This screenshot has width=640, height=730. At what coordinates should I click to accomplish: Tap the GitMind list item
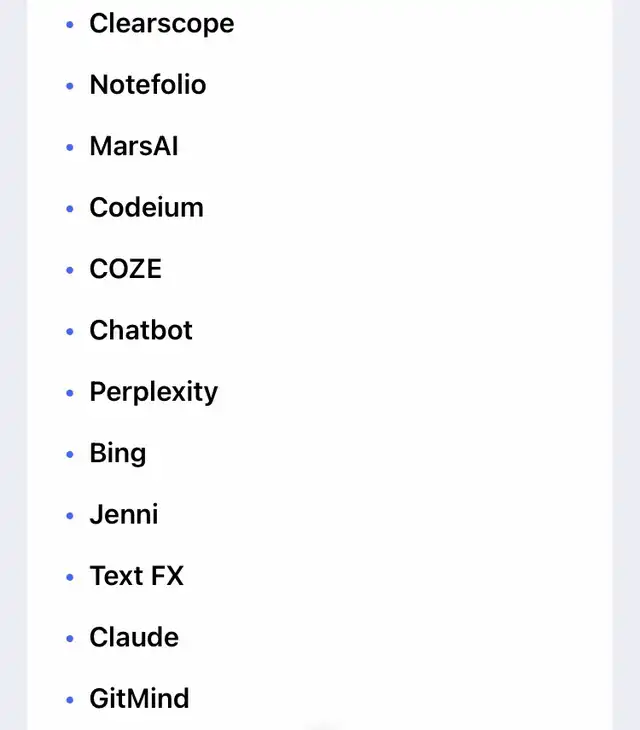point(139,698)
